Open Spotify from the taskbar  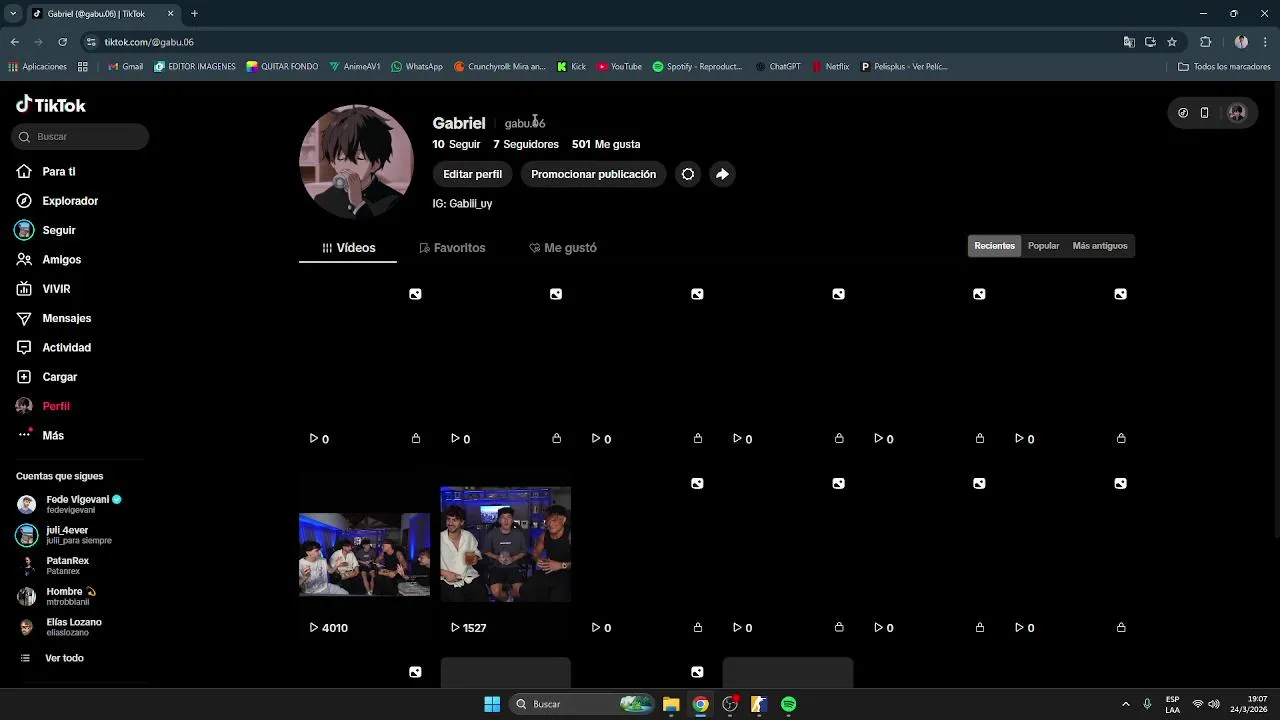coord(789,704)
